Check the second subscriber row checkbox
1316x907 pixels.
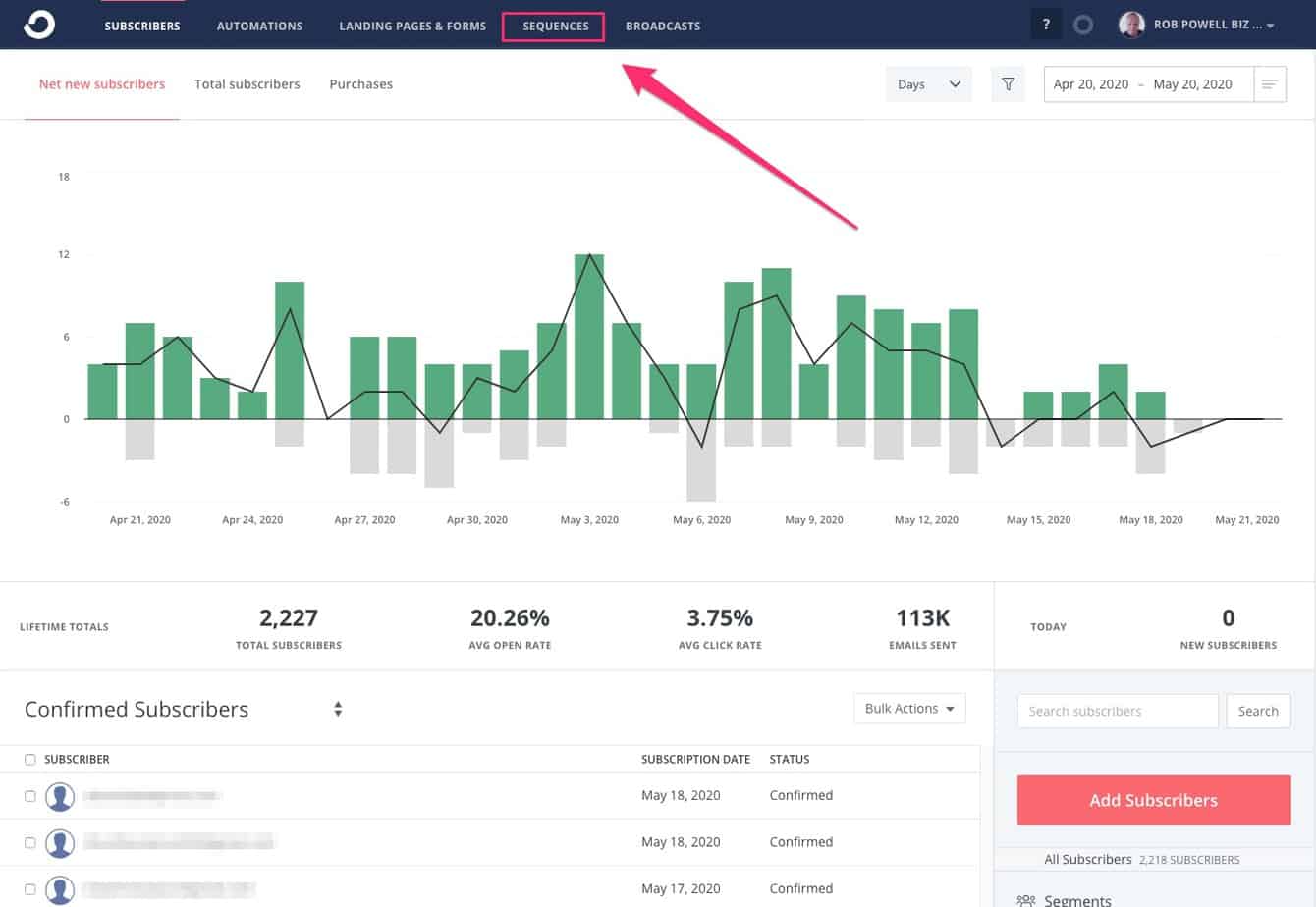[x=29, y=842]
